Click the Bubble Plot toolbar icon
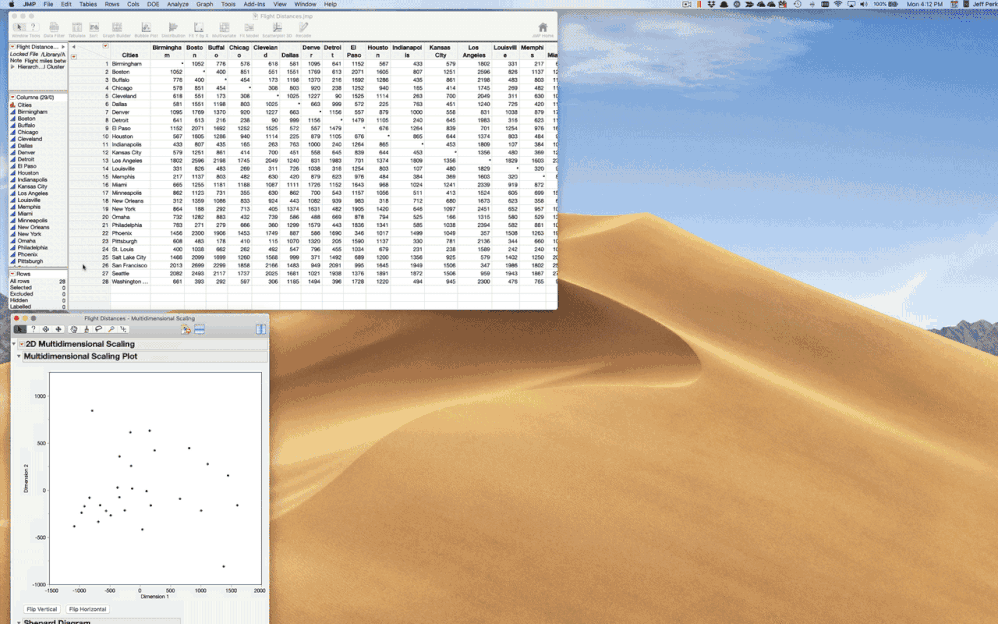The image size is (998, 624). pyautogui.click(x=146, y=29)
